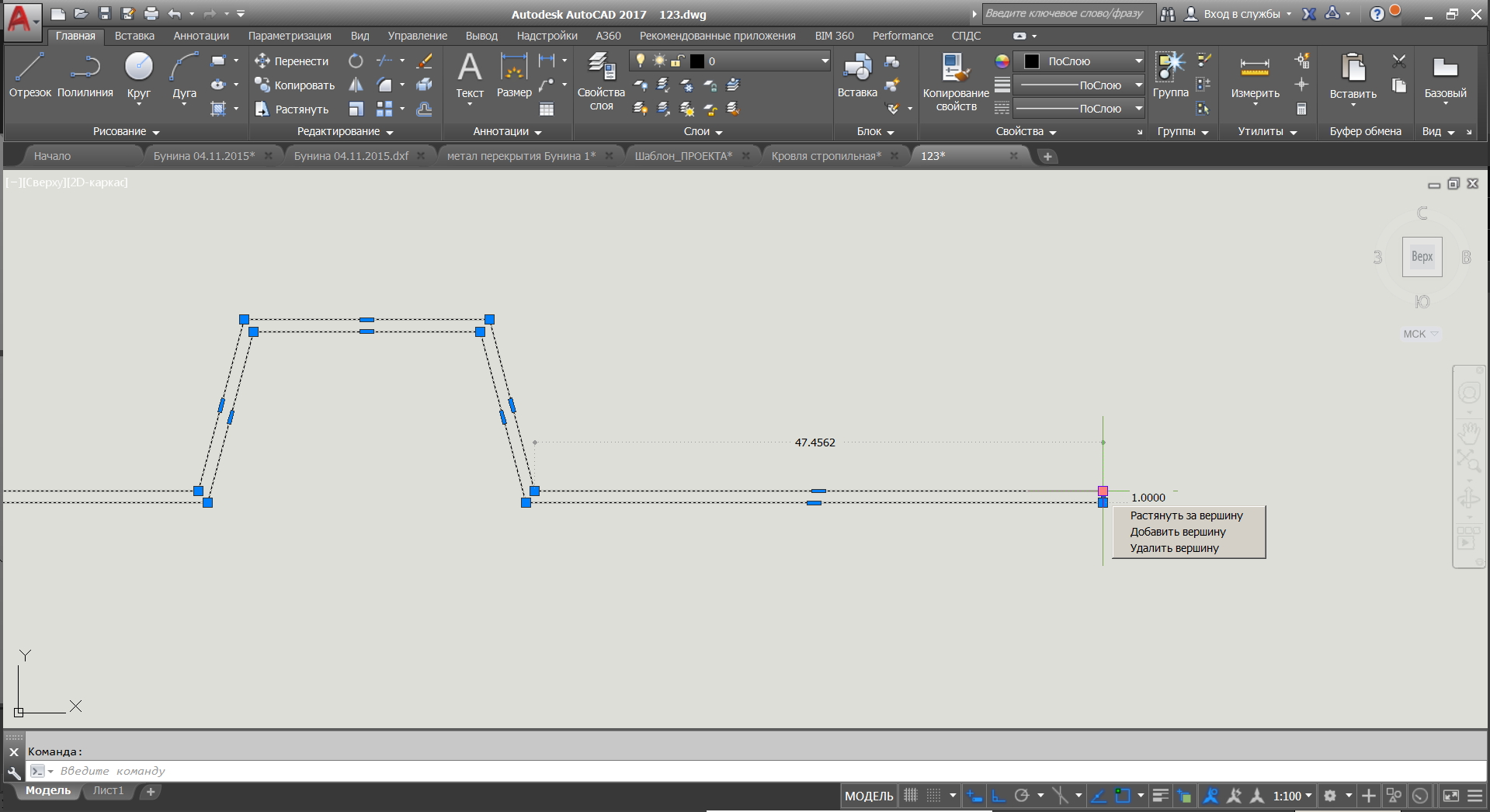1490x812 pixels.
Task: Expand the Рисование panel
Action: [x=126, y=132]
